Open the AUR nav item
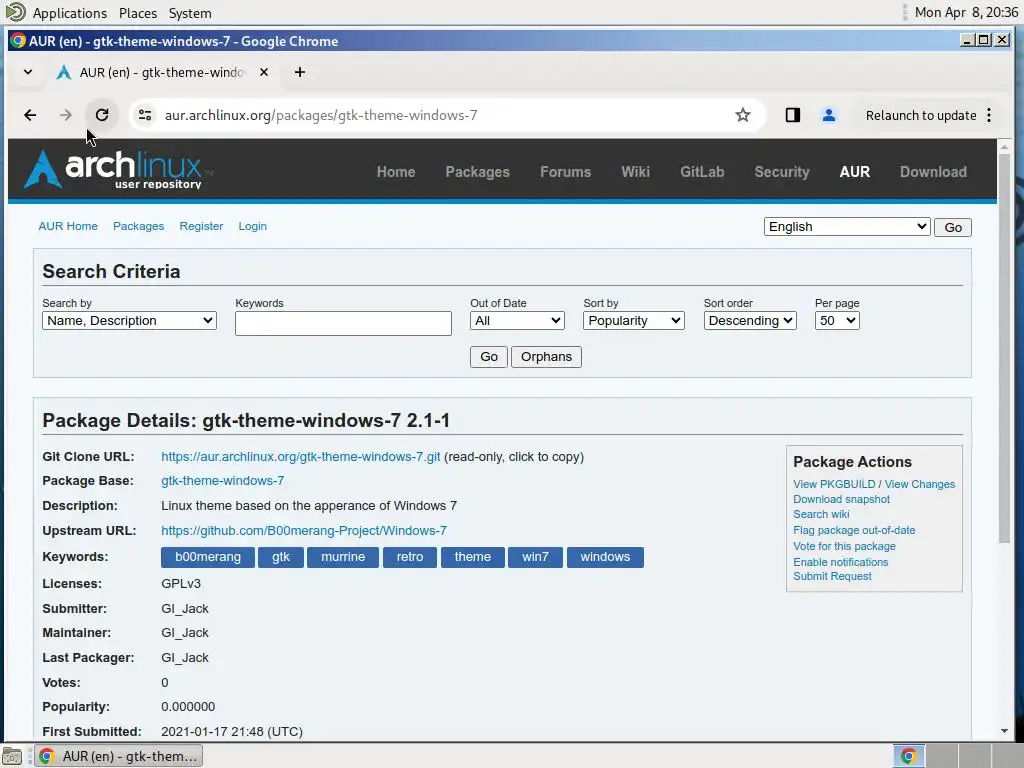Viewport: 1024px width, 768px height. [x=854, y=172]
